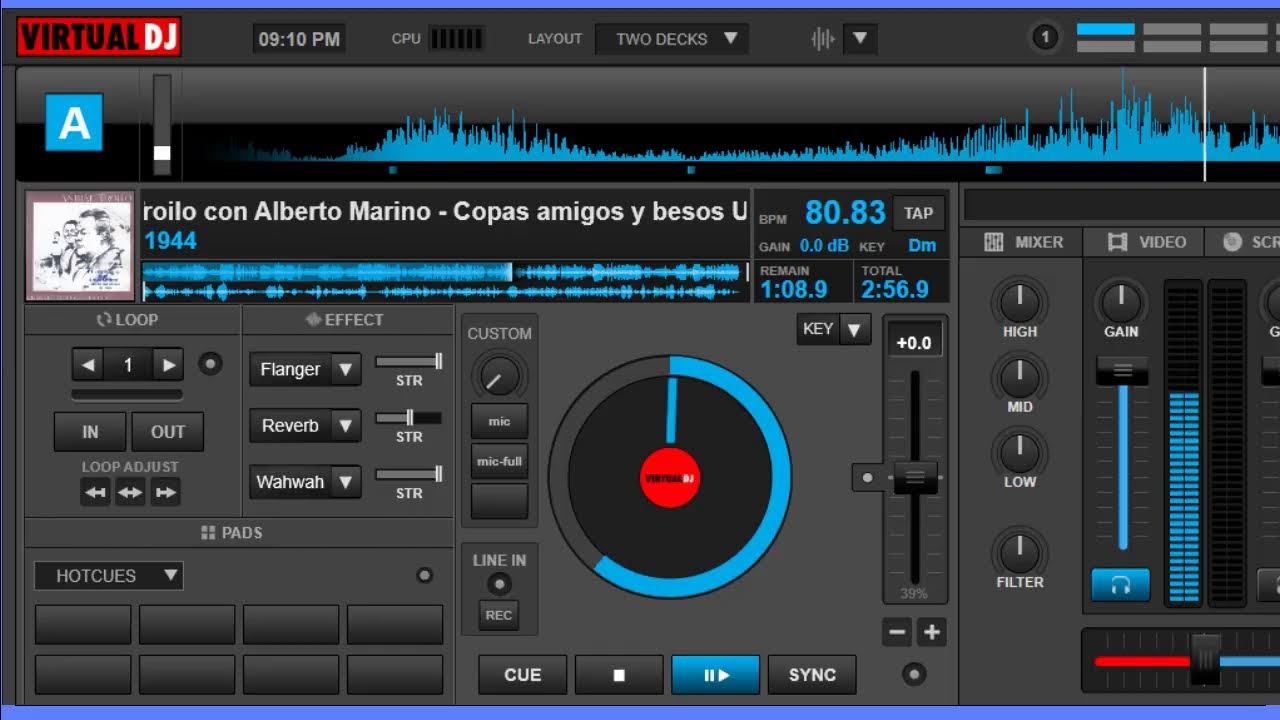Click loop adjust move-left icon

(x=96, y=492)
